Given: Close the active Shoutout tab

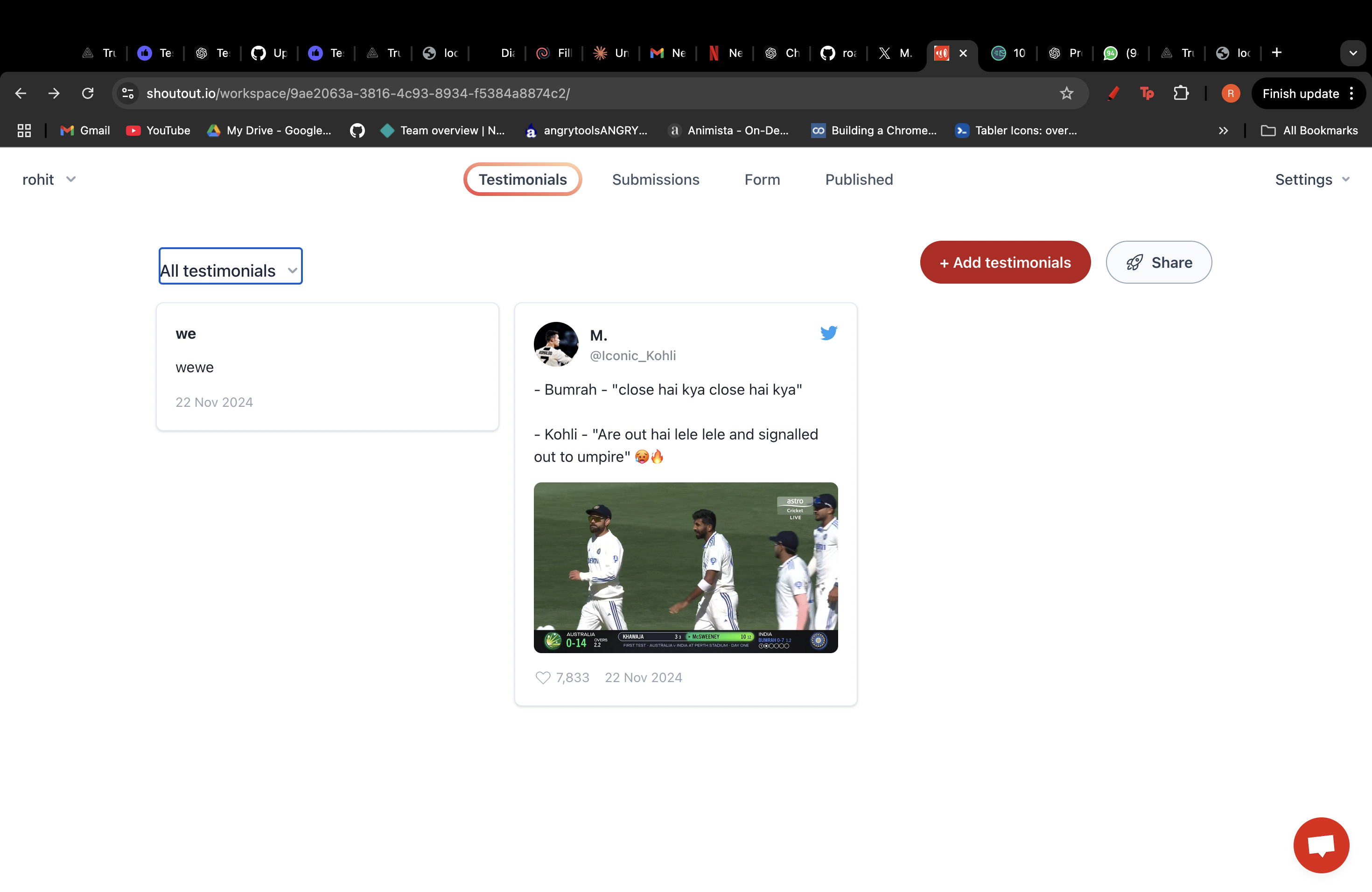Looking at the screenshot, I should [963, 53].
